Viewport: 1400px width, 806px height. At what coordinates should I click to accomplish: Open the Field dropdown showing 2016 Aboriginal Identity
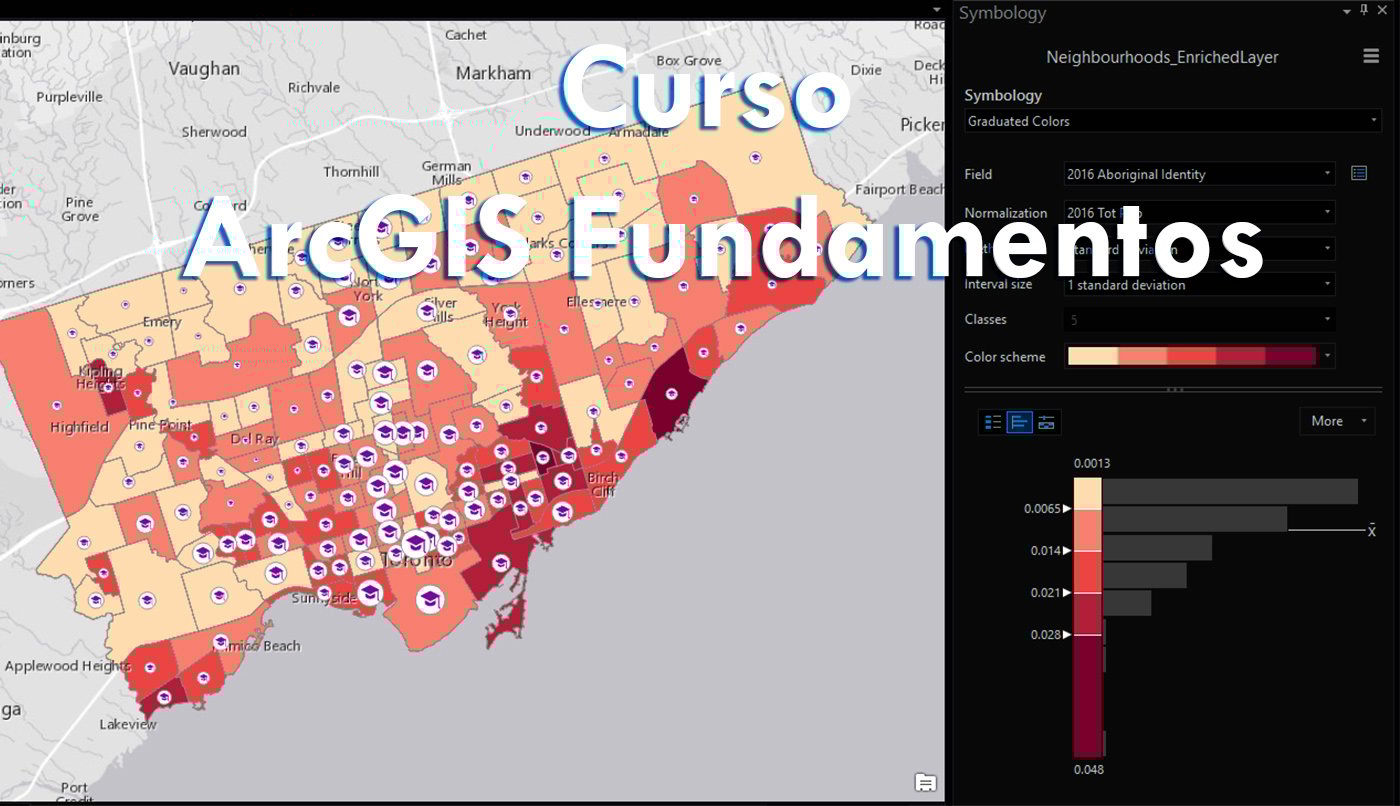tap(1327, 174)
